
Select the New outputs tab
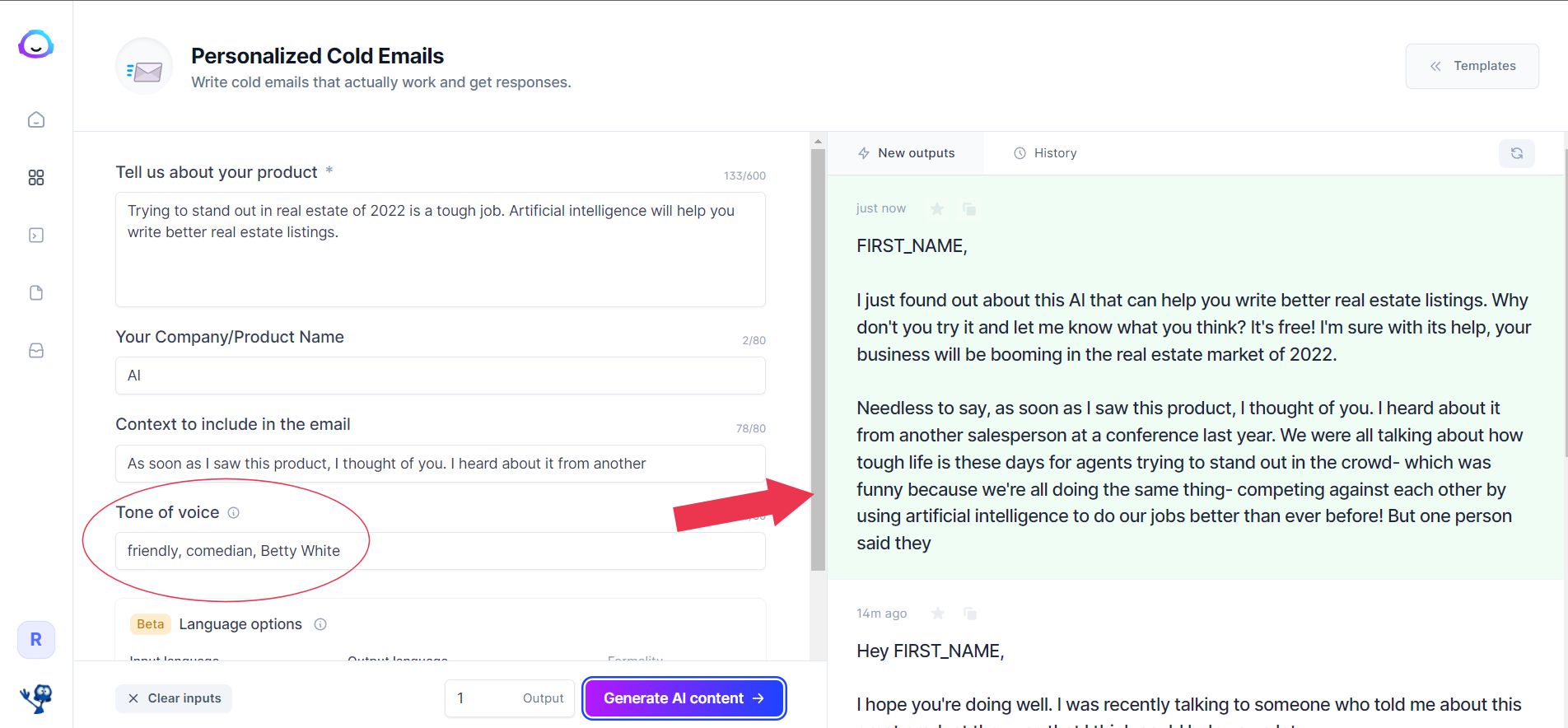click(x=906, y=153)
